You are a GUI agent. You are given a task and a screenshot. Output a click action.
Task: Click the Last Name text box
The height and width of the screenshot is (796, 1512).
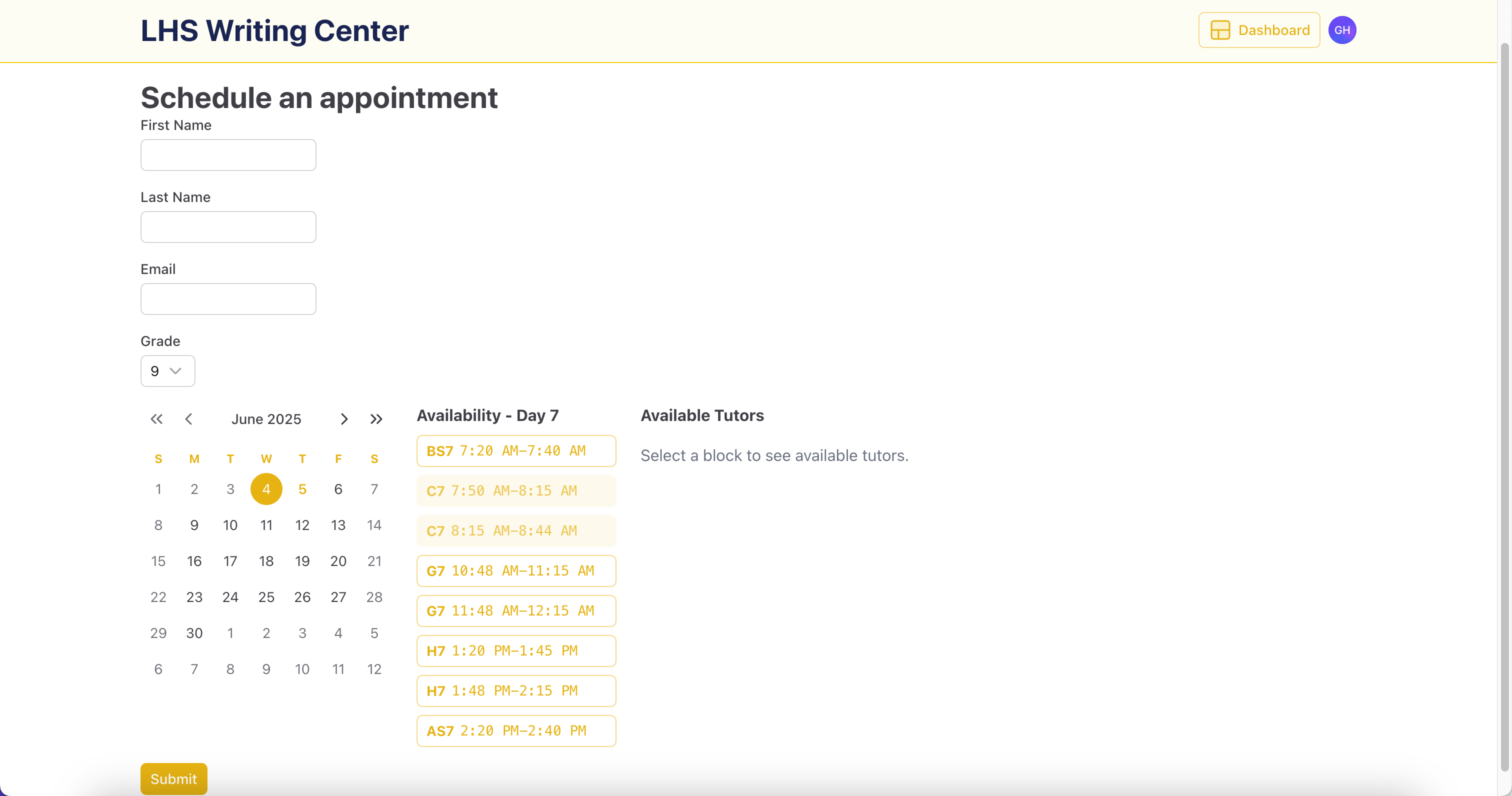point(228,227)
